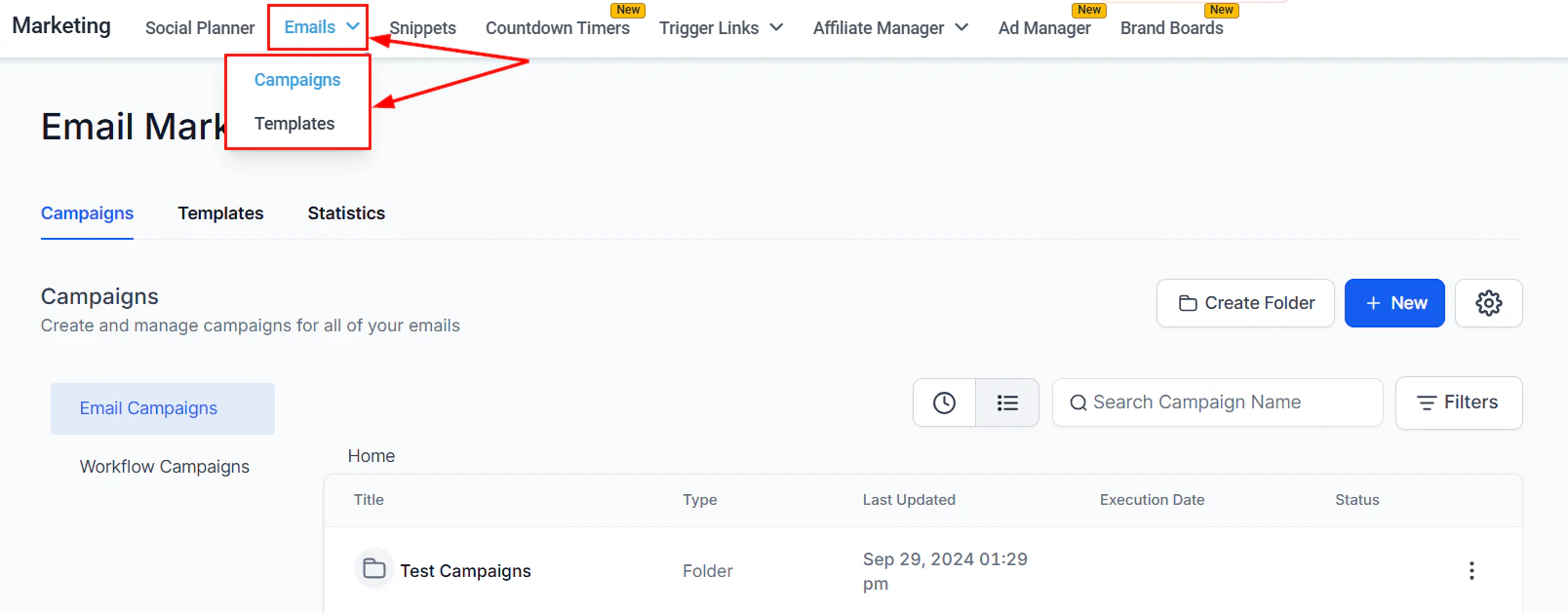This screenshot has height=613, width=1568.
Task: Switch to list view icon
Action: coord(1007,402)
